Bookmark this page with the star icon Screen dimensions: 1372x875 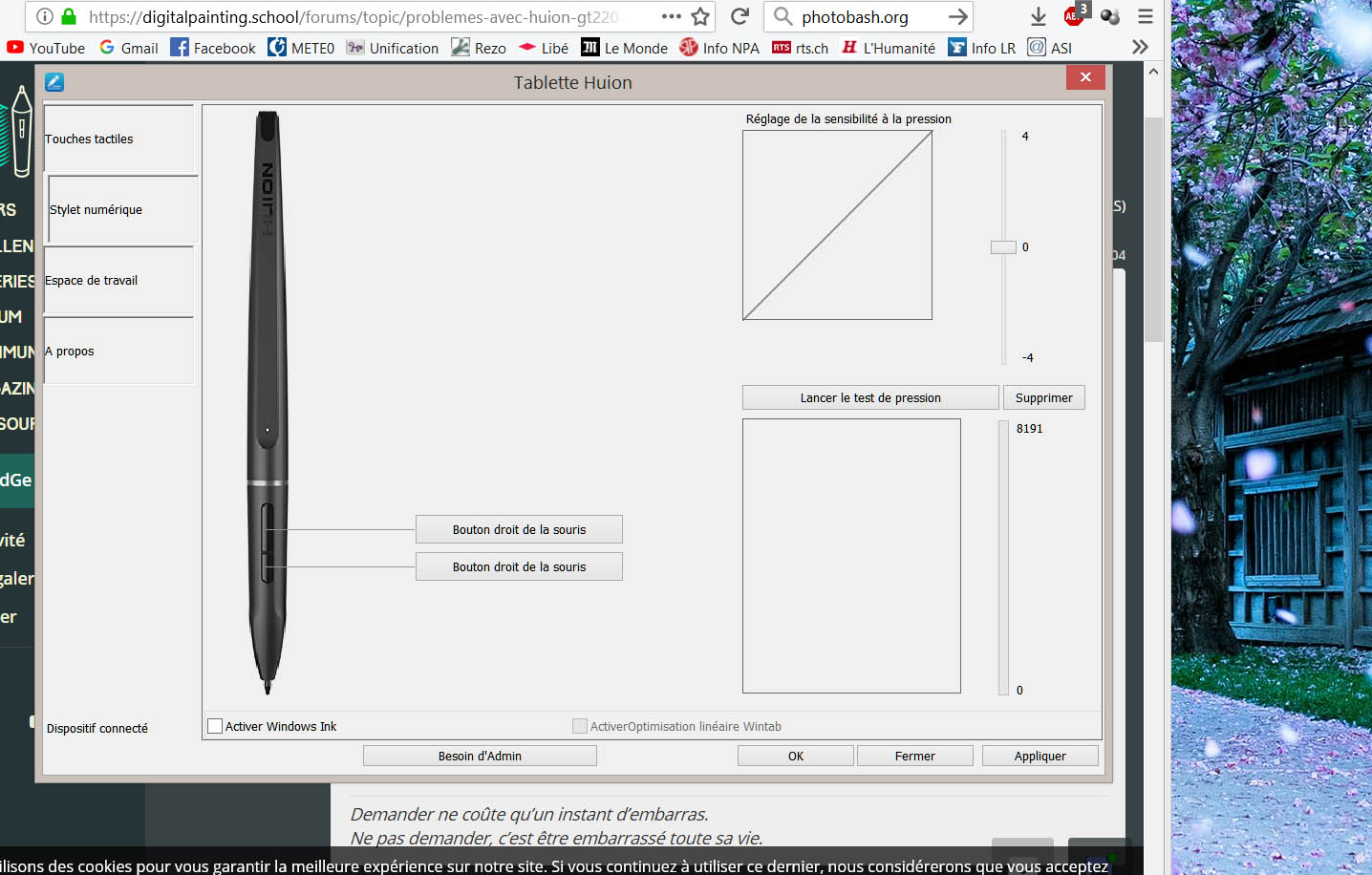point(700,16)
